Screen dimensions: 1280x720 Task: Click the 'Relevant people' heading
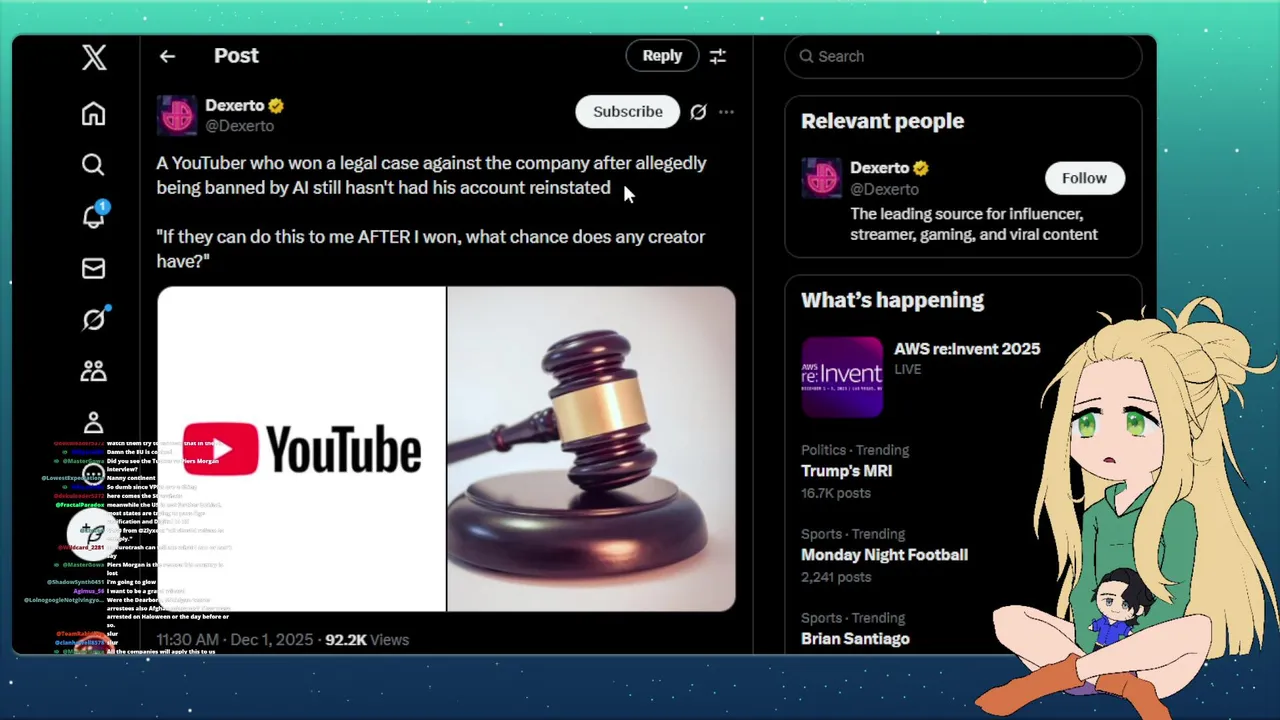point(882,121)
